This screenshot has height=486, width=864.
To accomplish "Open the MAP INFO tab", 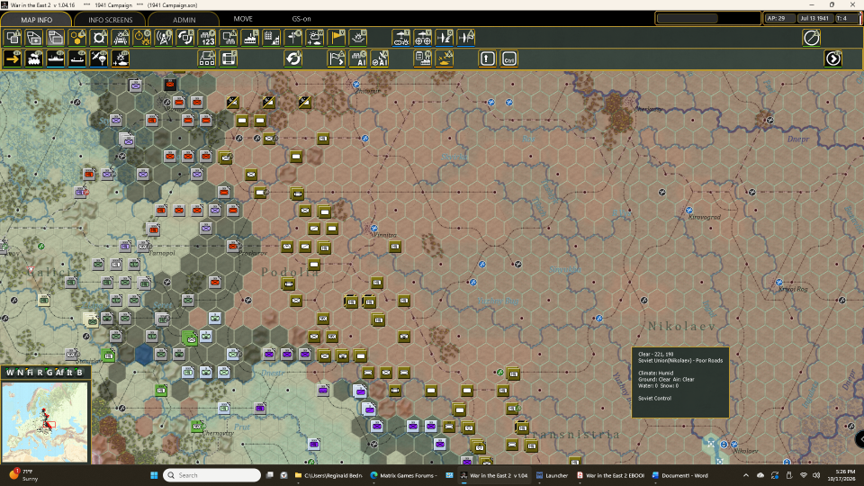I will (x=36, y=19).
